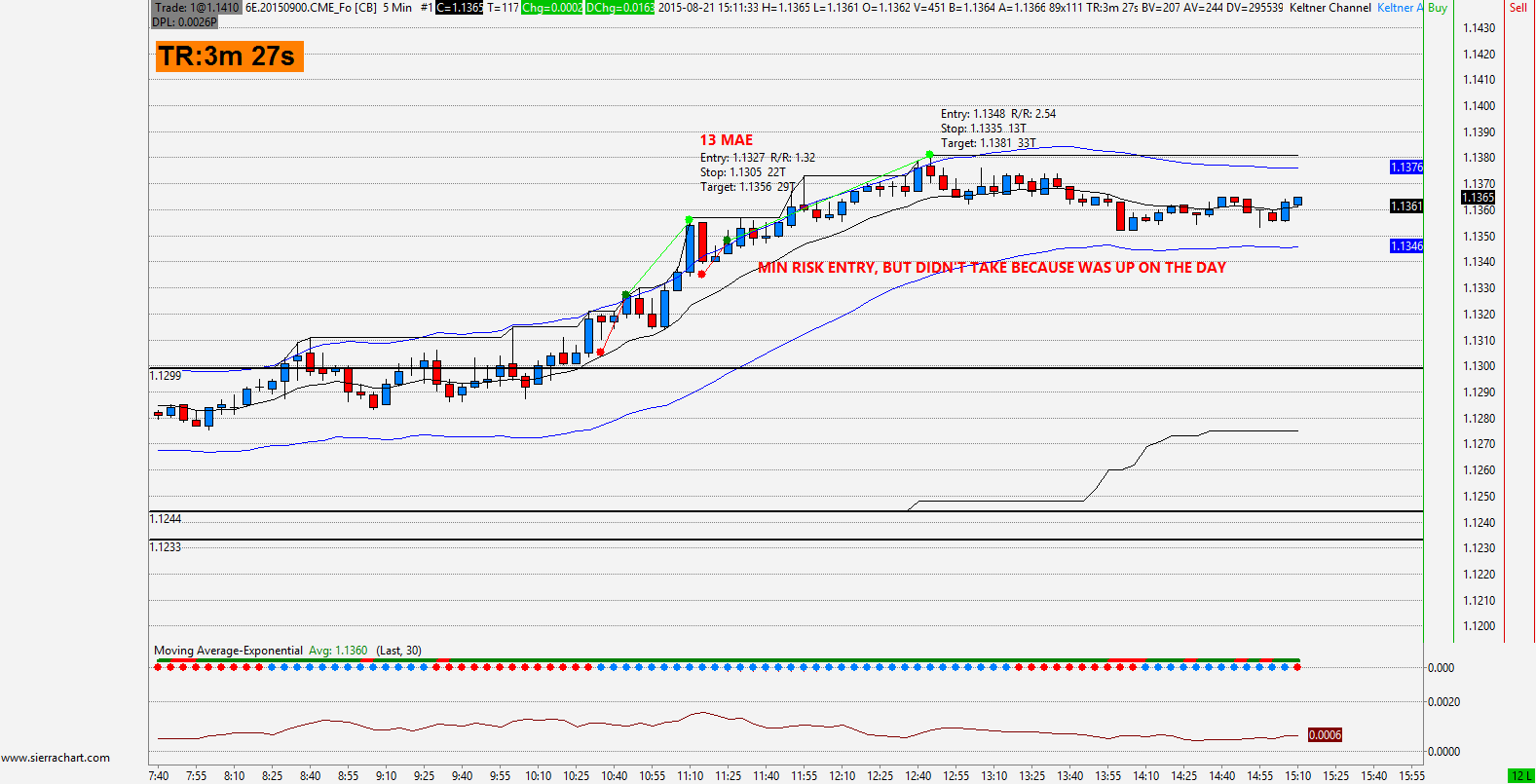
Task: Click Target: 1.1381 33T text
Action: [x=988, y=143]
